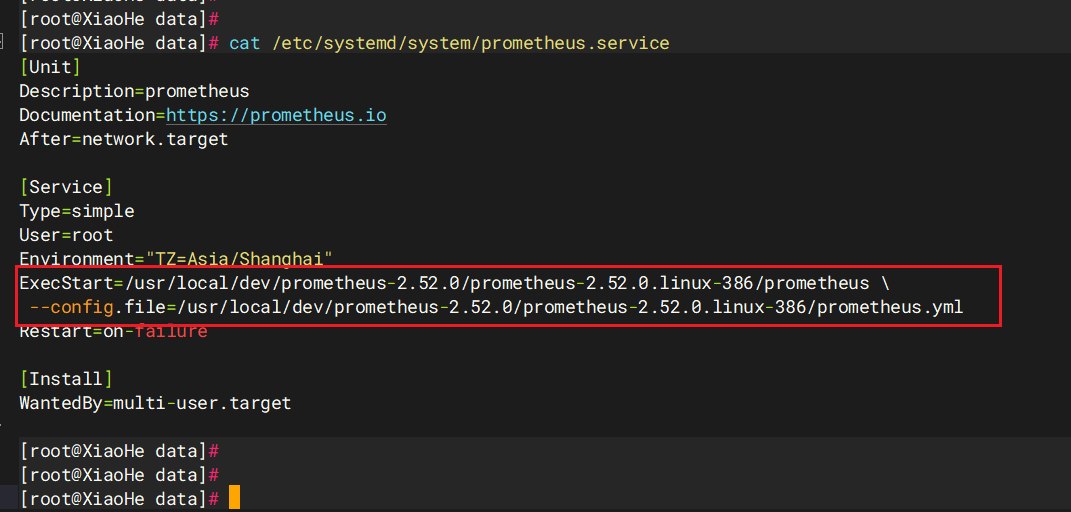Click the WantedBy=multi-user.target line
Screen dimensions: 1071x512
(x=155, y=403)
